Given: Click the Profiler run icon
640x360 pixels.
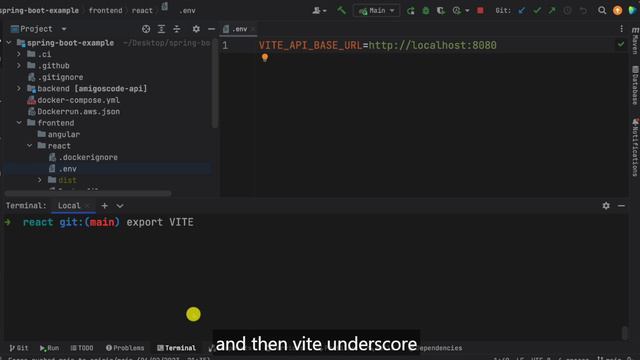Looking at the screenshot, I should click(457, 11).
